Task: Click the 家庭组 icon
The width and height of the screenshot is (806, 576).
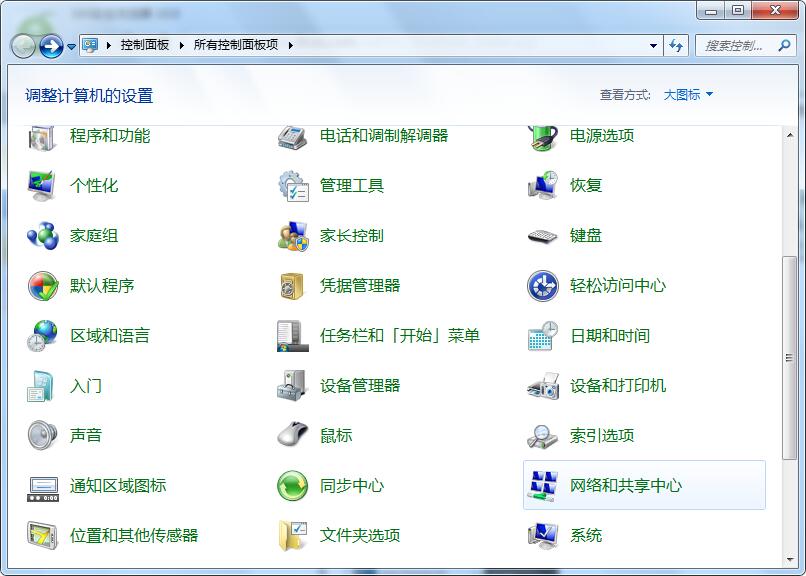Action: (42, 236)
